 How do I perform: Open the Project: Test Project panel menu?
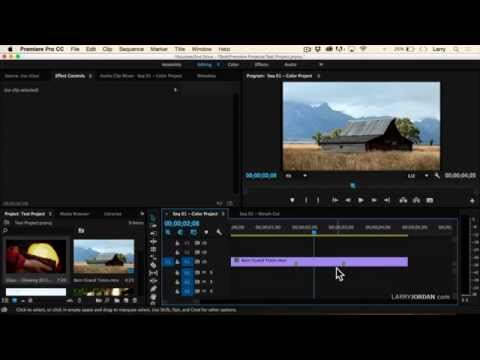click(50, 214)
